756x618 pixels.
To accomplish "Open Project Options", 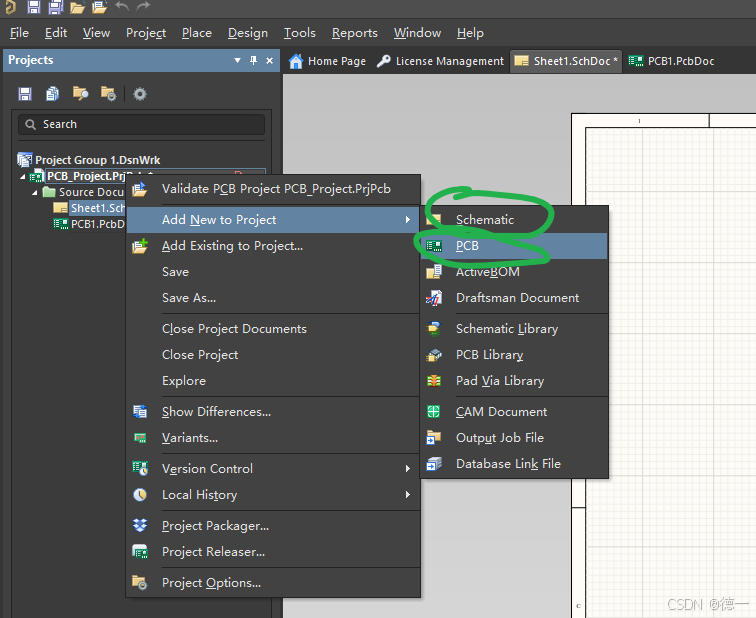I will pos(273,583).
